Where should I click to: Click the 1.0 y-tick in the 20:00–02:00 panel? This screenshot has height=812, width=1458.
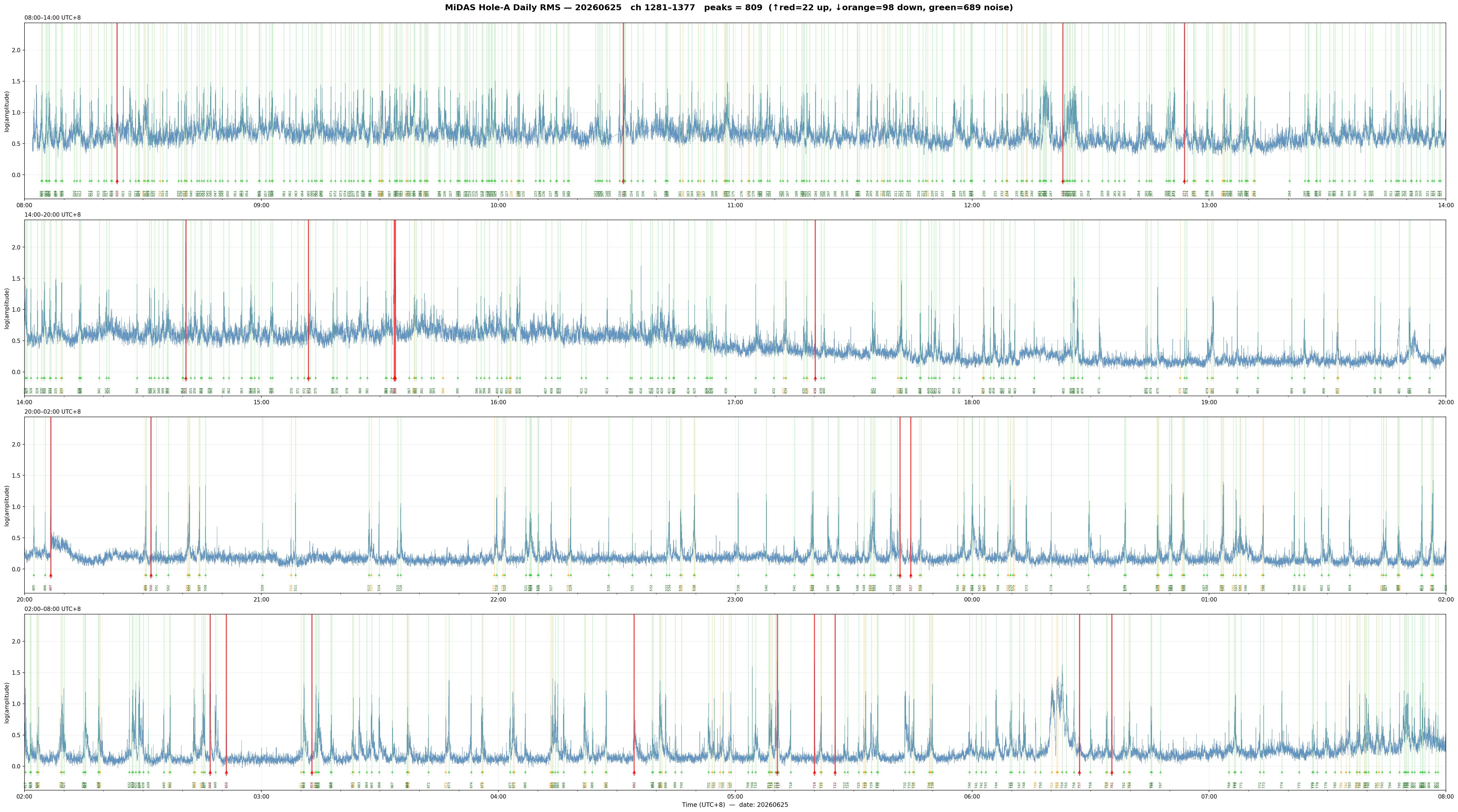pos(16,507)
